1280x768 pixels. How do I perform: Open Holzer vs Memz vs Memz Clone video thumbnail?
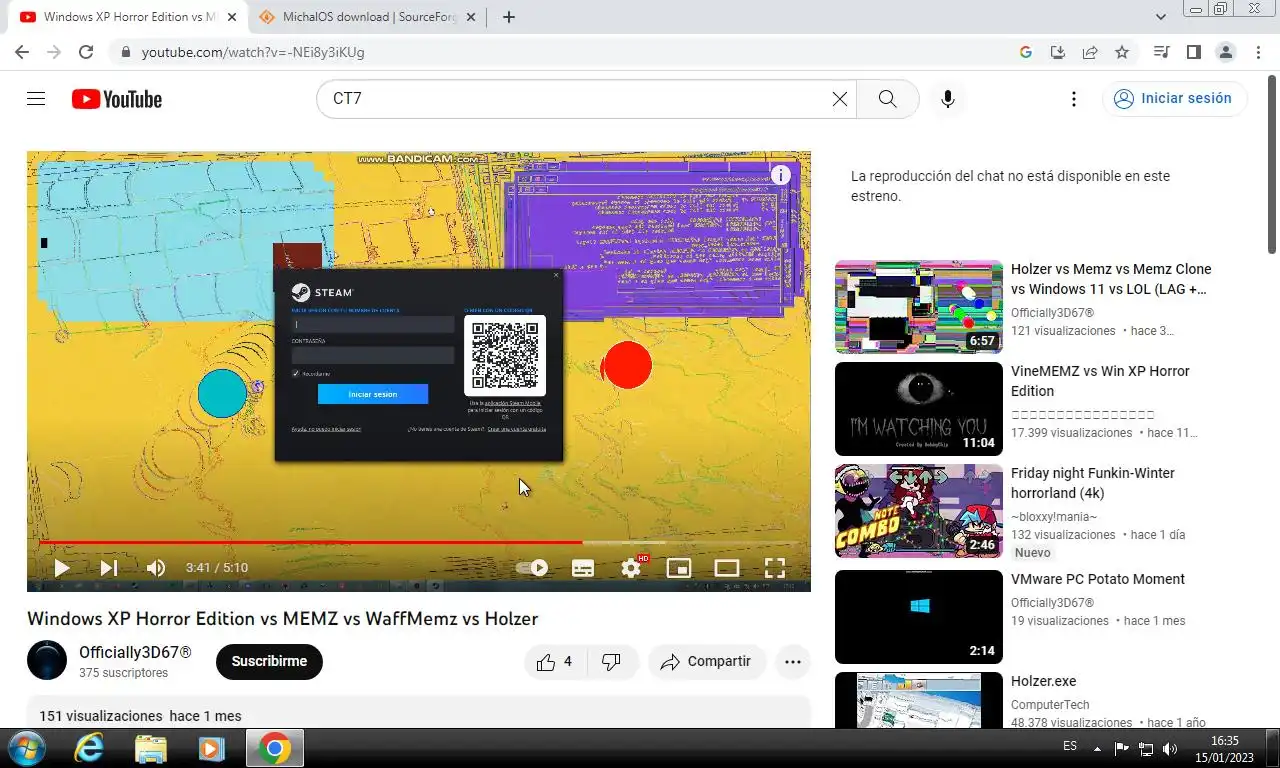tap(919, 307)
